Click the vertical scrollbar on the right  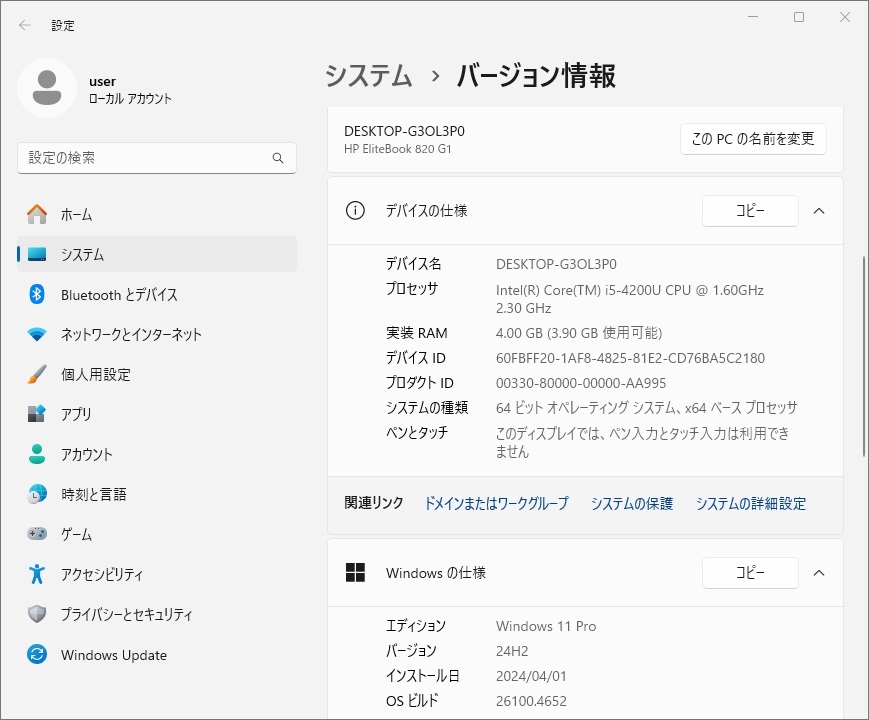click(863, 356)
